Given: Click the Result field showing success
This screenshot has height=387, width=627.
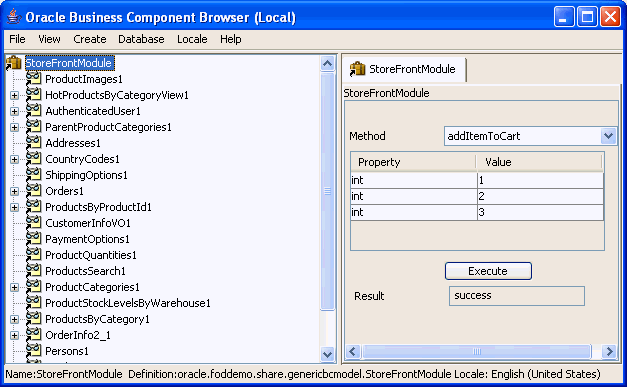Looking at the screenshot, I should [x=517, y=296].
